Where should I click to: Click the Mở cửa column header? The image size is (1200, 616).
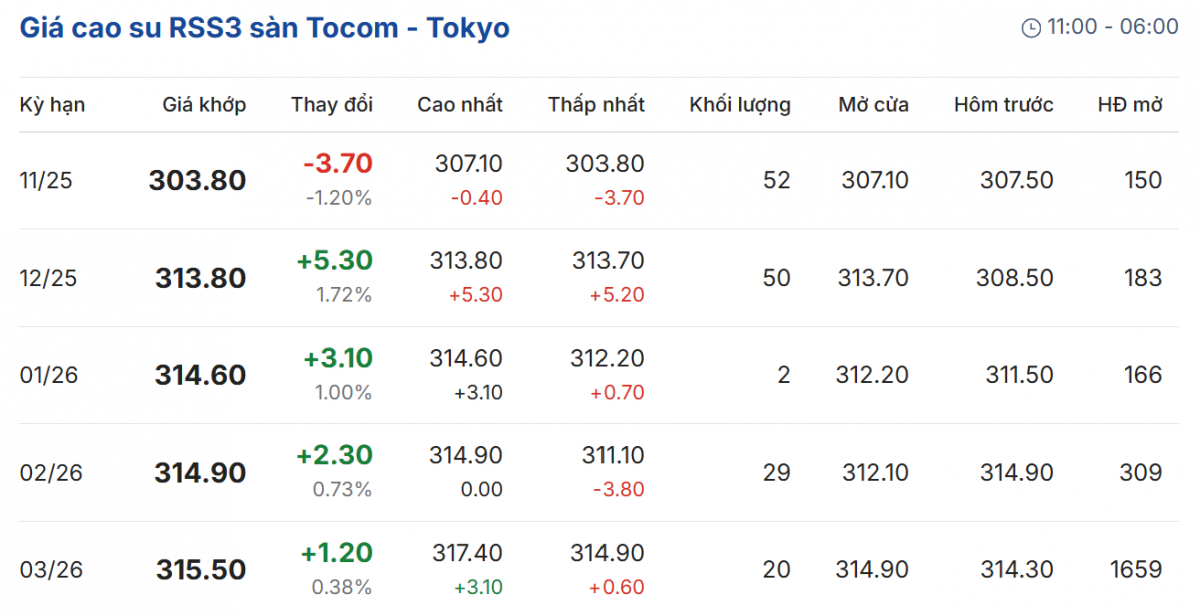874,105
